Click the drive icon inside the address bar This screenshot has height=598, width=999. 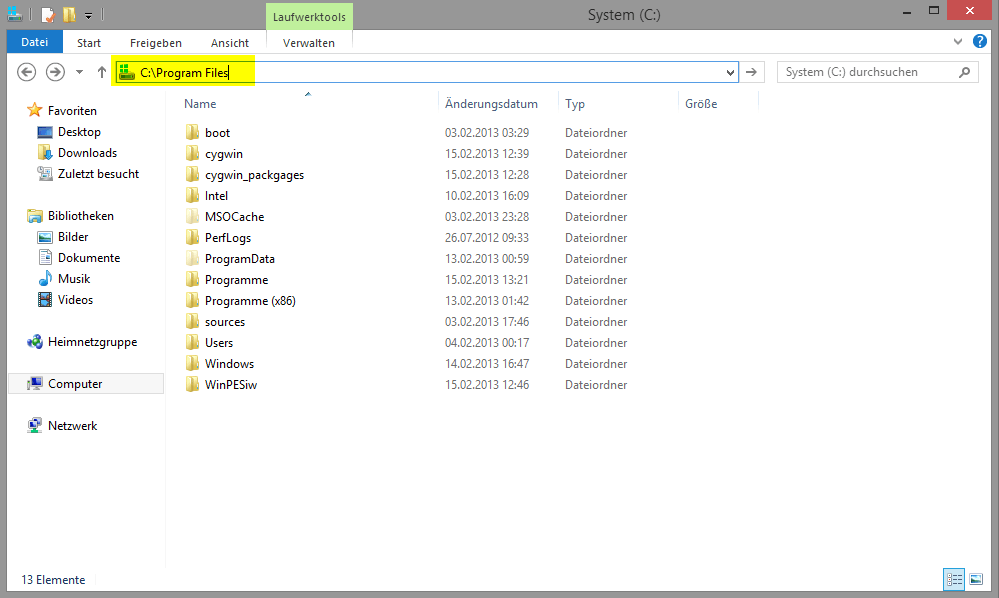tap(126, 72)
